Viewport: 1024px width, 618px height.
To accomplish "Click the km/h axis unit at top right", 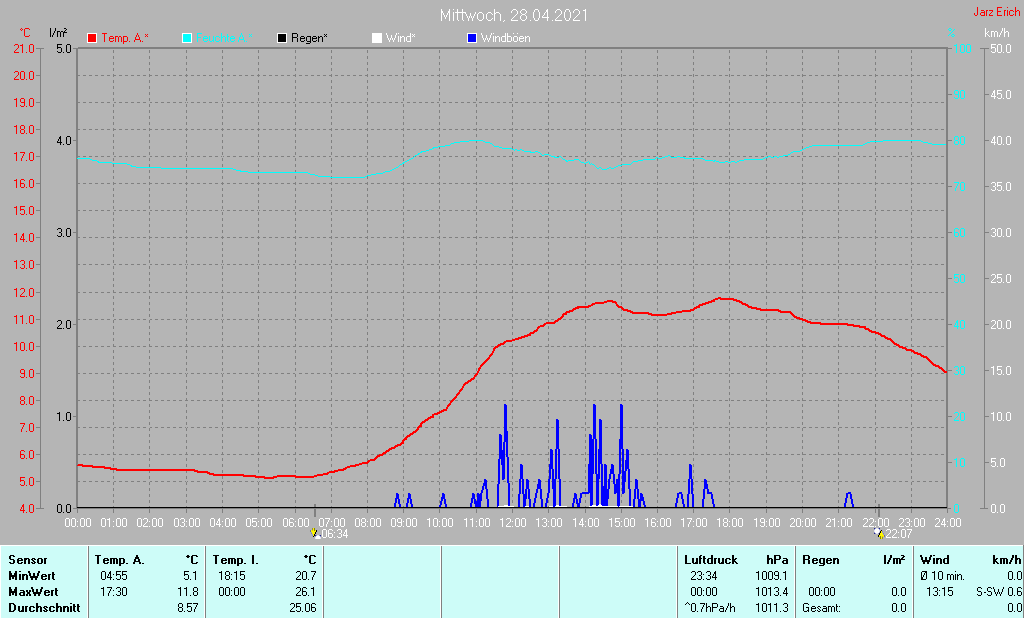I will pyautogui.click(x=997, y=33).
